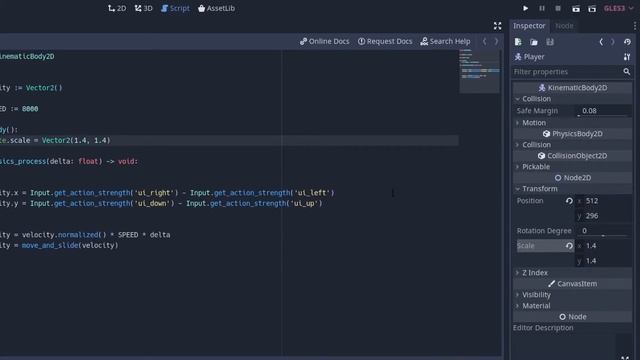Expand the Material section
The image size is (640, 360).
click(572, 306)
